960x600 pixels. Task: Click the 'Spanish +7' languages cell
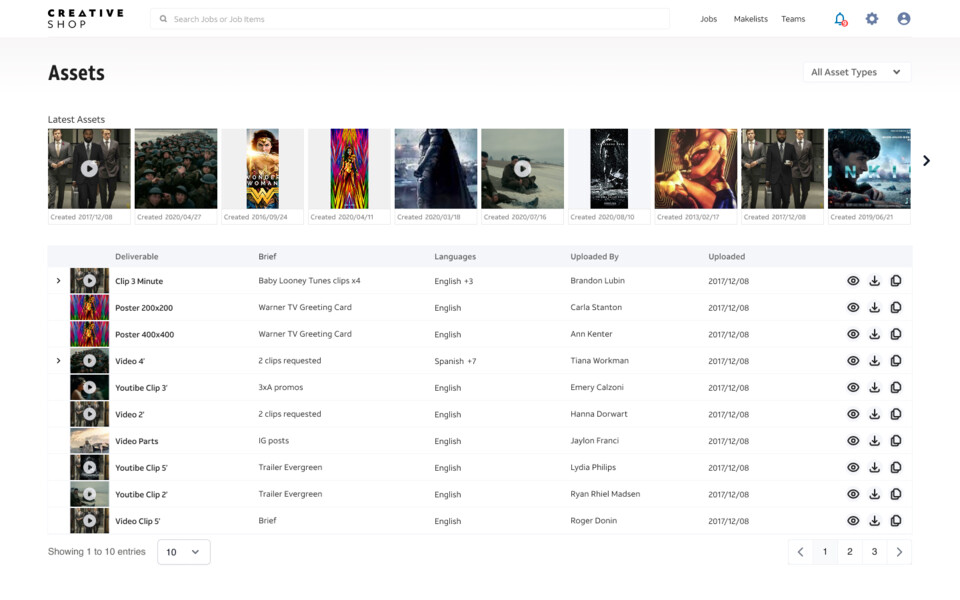coord(455,361)
